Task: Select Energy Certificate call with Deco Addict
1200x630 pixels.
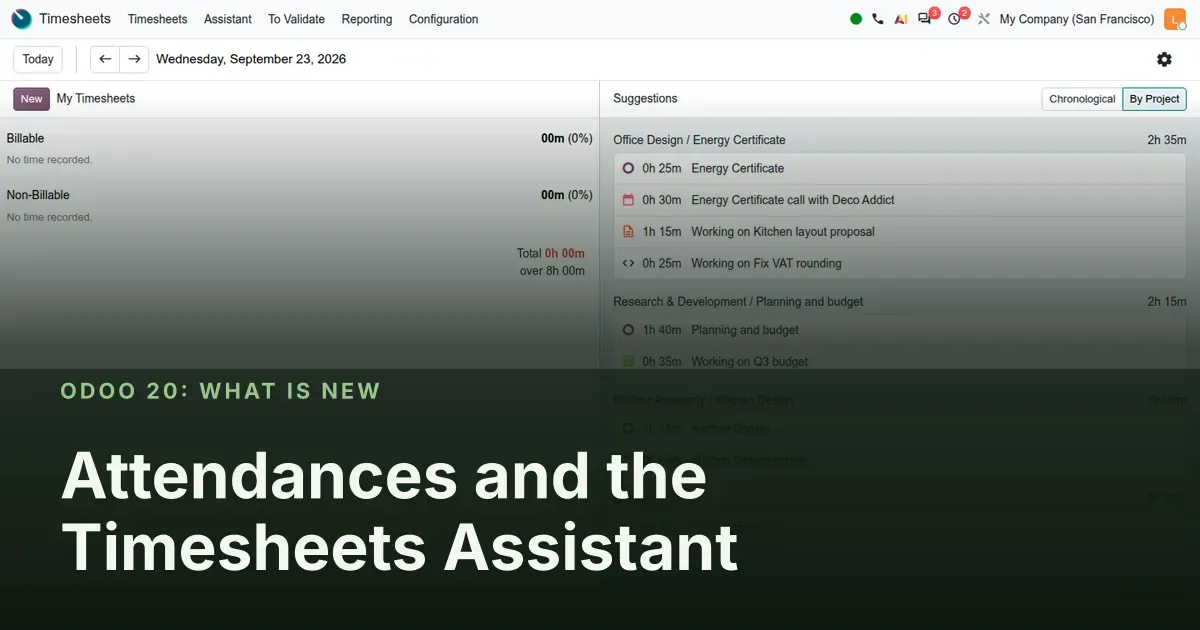Action: pos(900,200)
